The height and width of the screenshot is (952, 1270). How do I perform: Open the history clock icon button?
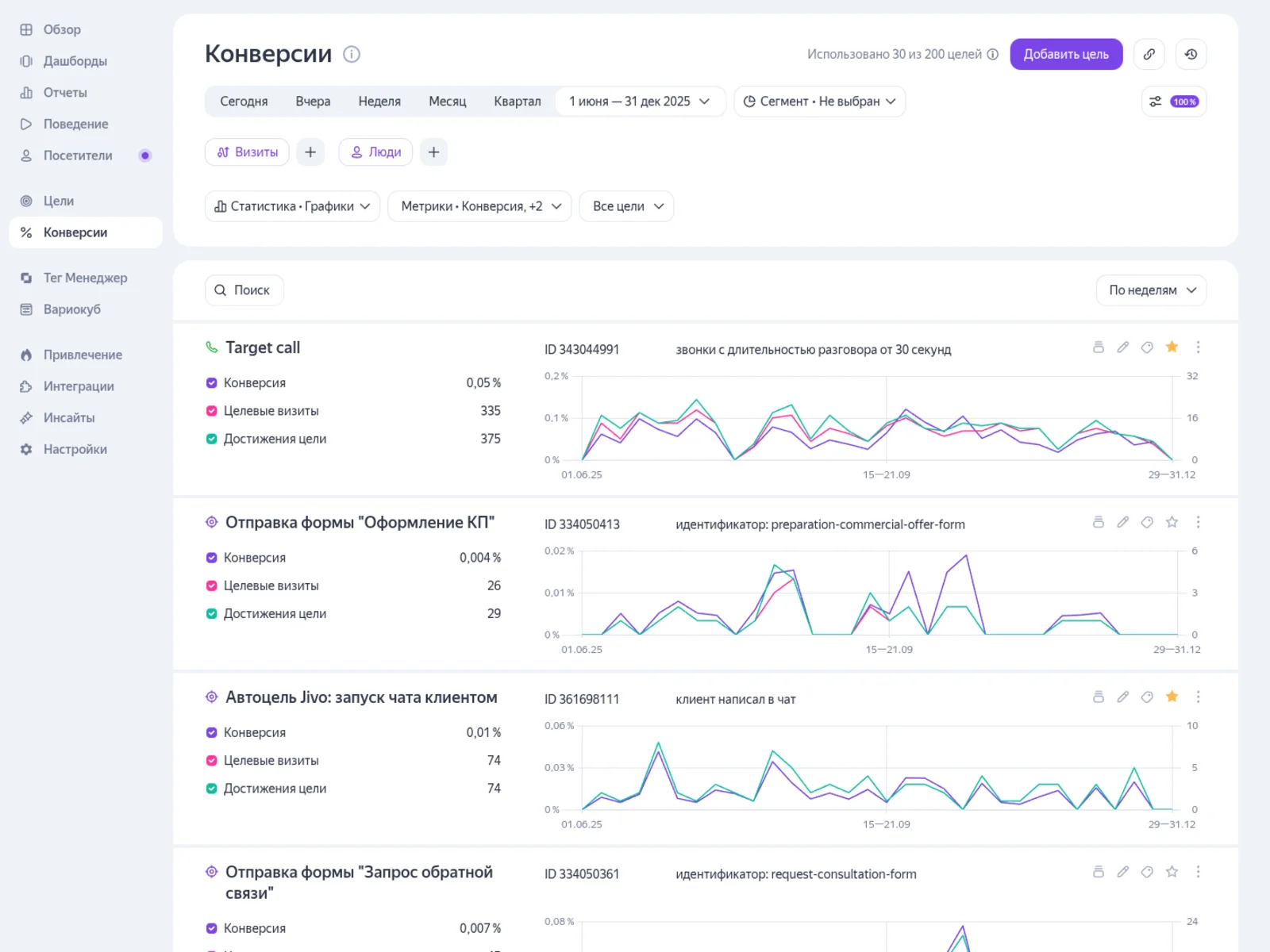[1191, 54]
